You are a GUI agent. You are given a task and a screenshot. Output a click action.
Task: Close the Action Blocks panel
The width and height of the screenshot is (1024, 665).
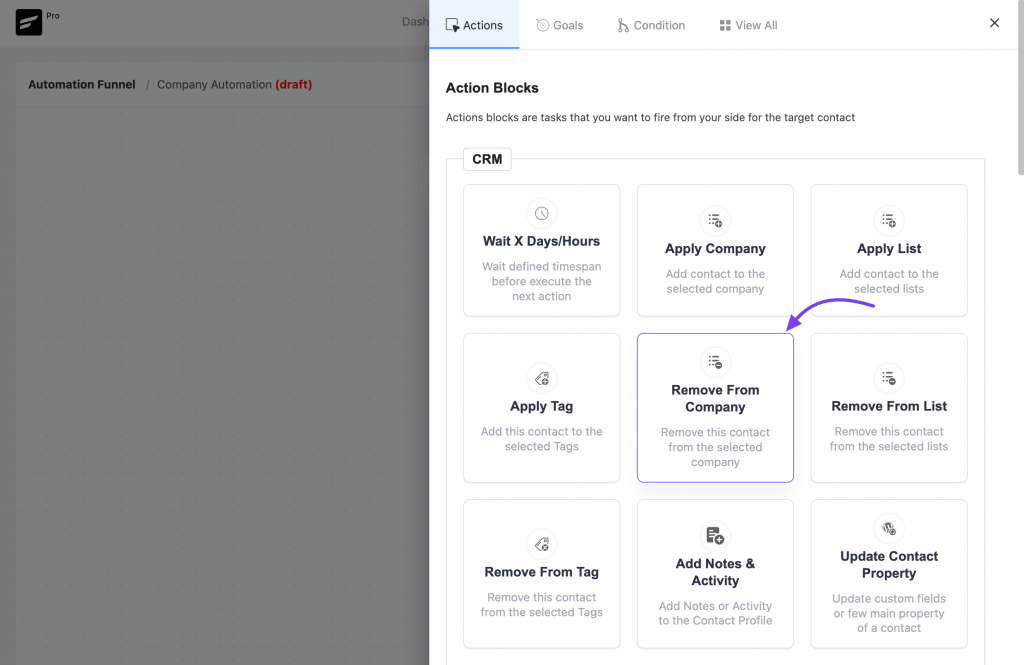point(994,22)
